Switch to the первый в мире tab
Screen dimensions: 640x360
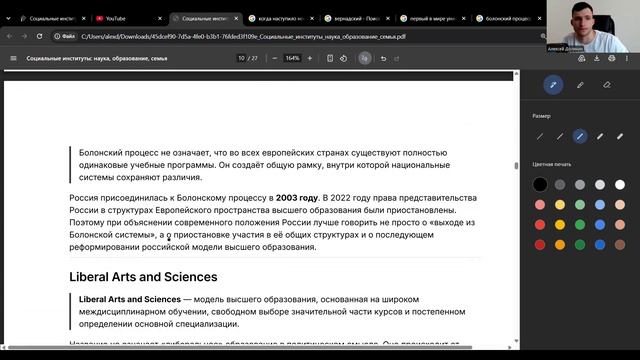point(433,18)
